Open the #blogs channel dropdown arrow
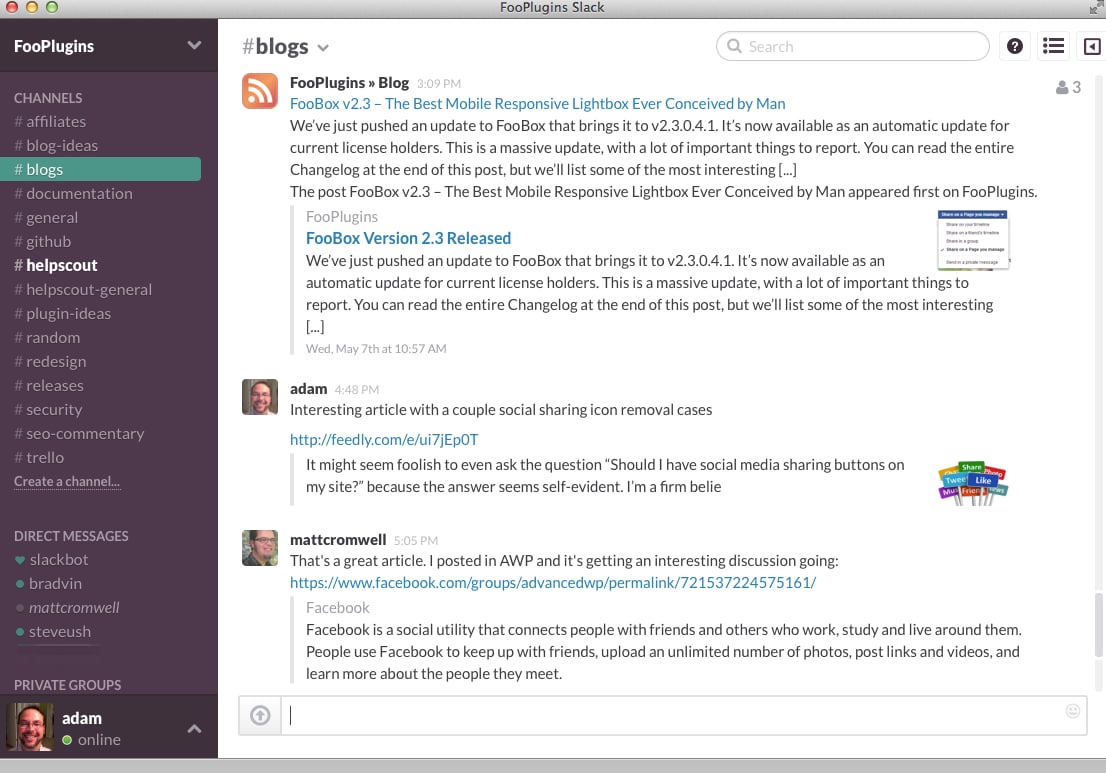The image size is (1106, 773). 323,48
